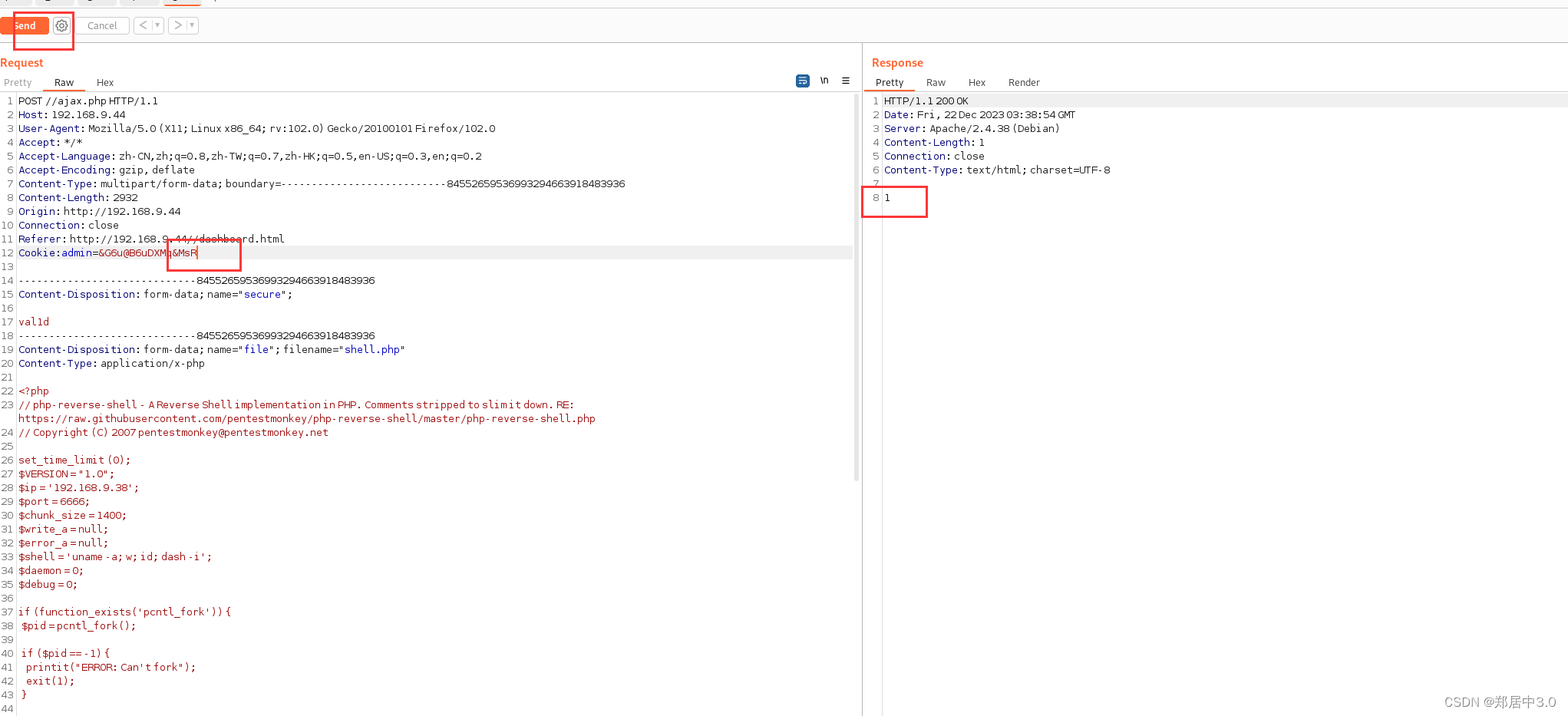The height and width of the screenshot is (716, 1568).
Task: Click the $pid = pcntl_fork(); line
Action: coord(79,625)
